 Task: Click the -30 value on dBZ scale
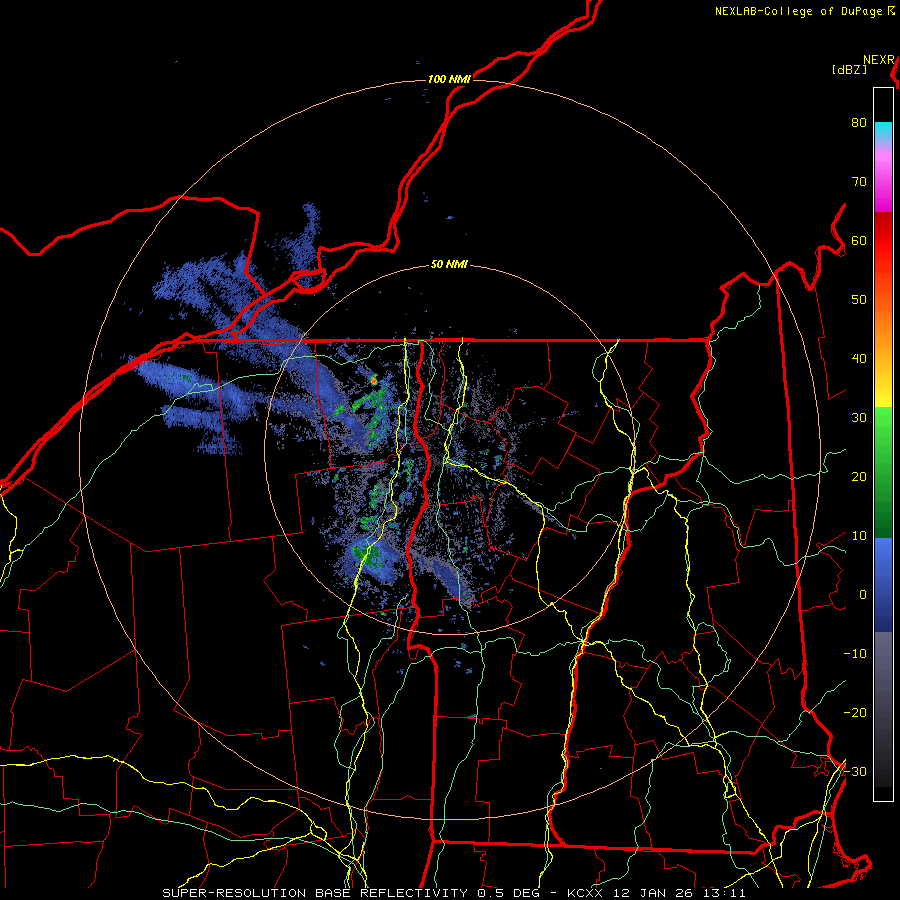[855, 772]
